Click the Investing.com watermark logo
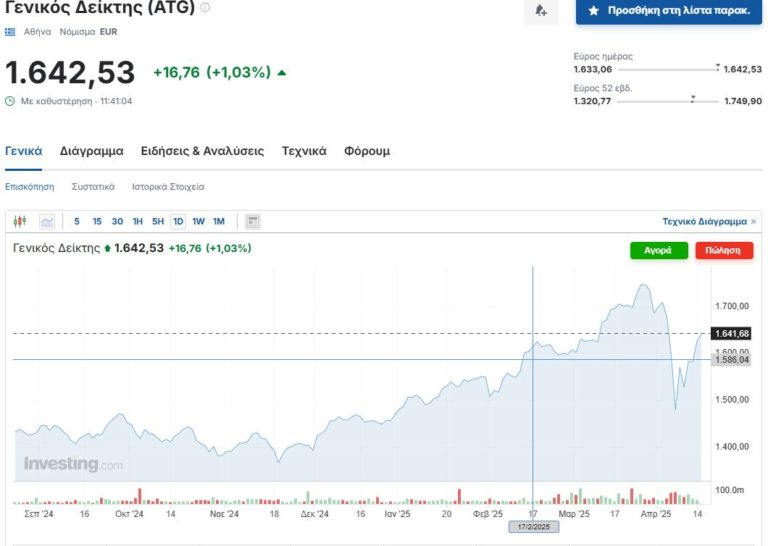Screen dimensions: 768x546 (x=73, y=464)
